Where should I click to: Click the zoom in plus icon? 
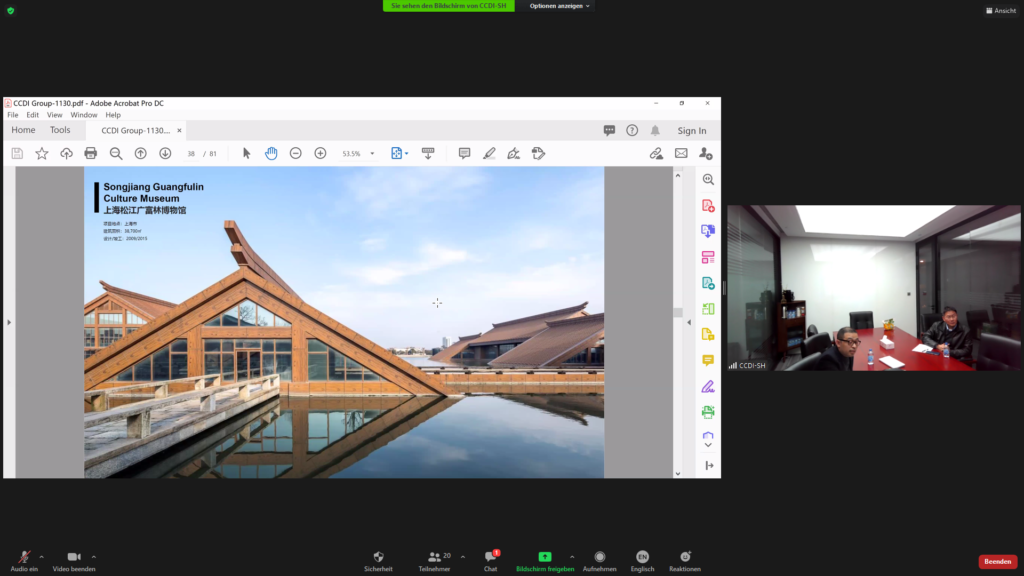[320, 153]
